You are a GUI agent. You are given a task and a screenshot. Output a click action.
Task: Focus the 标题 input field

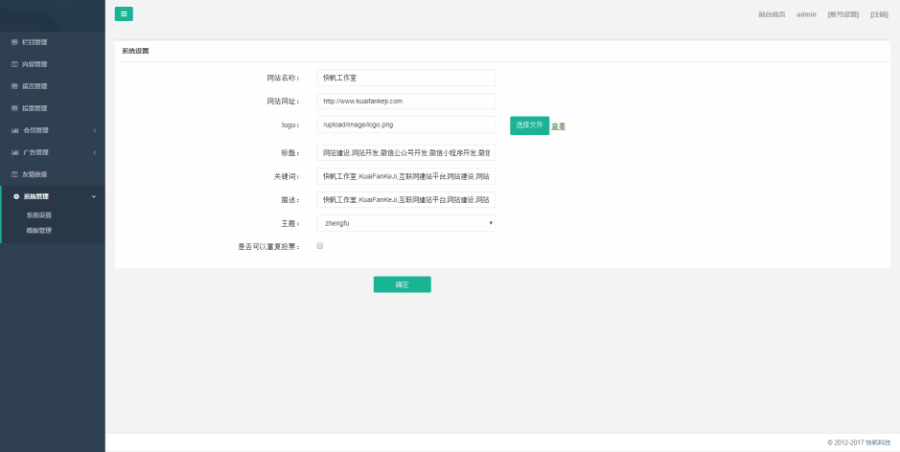tap(406, 153)
